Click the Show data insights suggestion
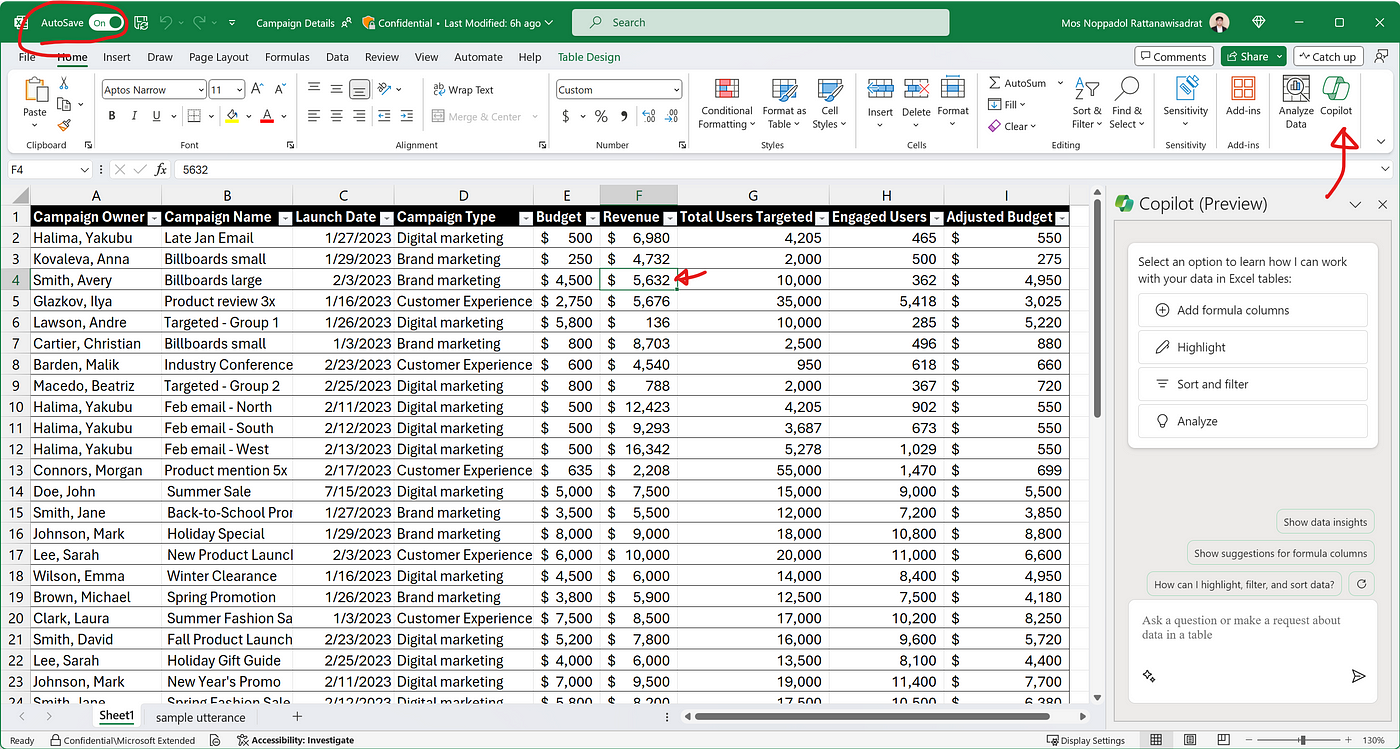The image size is (1400, 749). pyautogui.click(x=1325, y=522)
